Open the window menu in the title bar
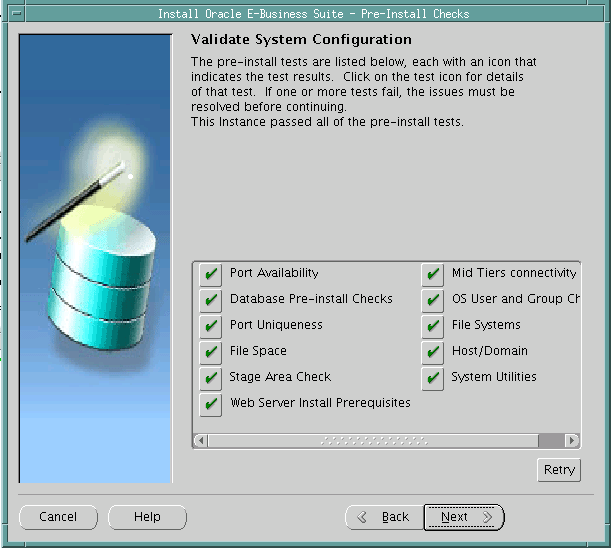The height and width of the screenshot is (548, 611). (x=17, y=13)
